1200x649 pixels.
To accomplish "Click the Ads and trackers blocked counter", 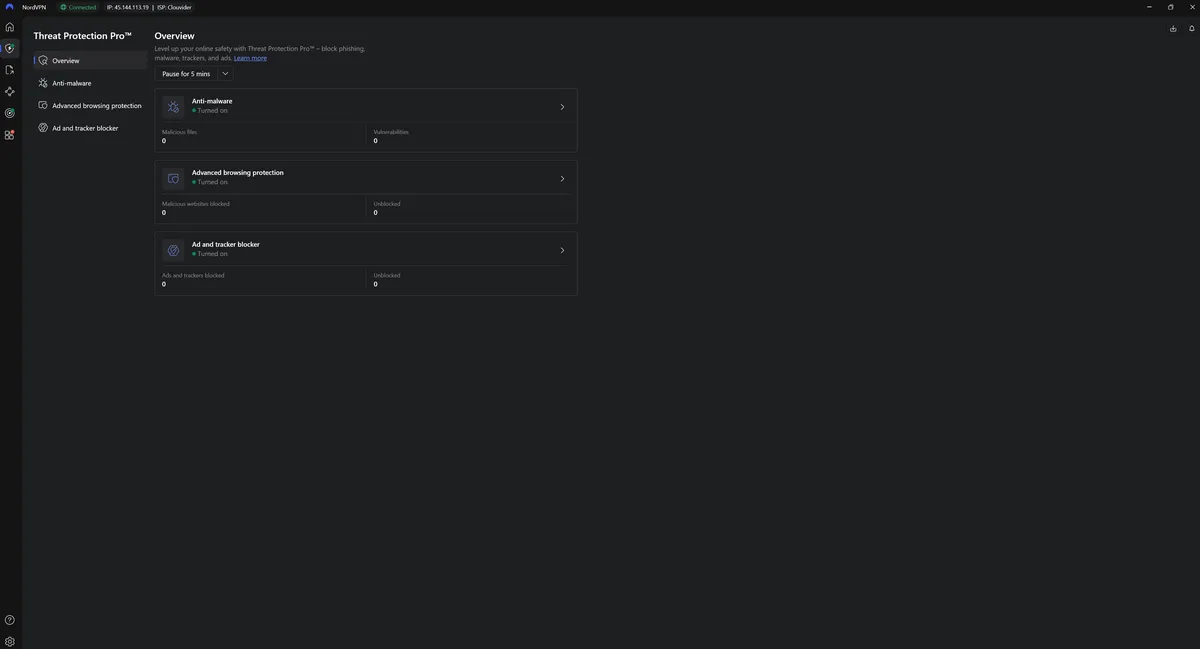I will [x=193, y=280].
